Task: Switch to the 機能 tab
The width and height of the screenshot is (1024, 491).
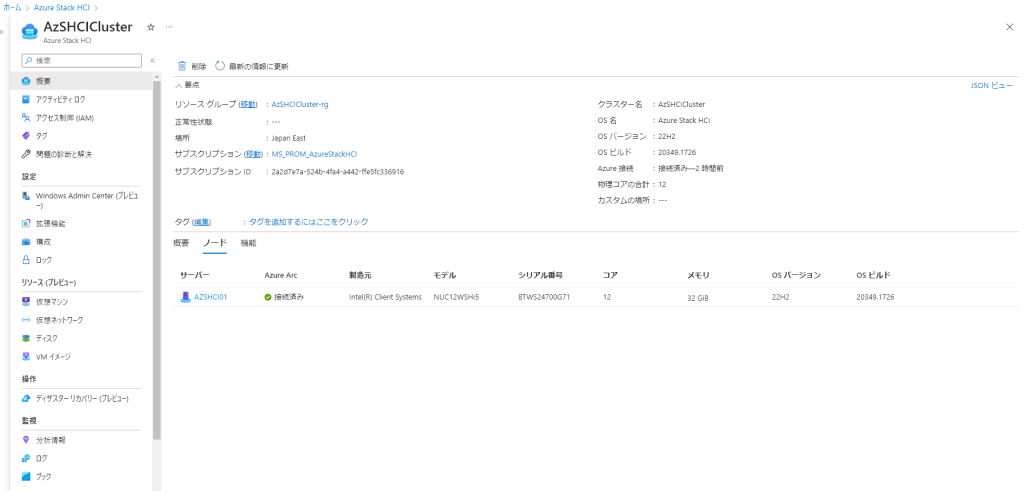Action: coord(248,243)
